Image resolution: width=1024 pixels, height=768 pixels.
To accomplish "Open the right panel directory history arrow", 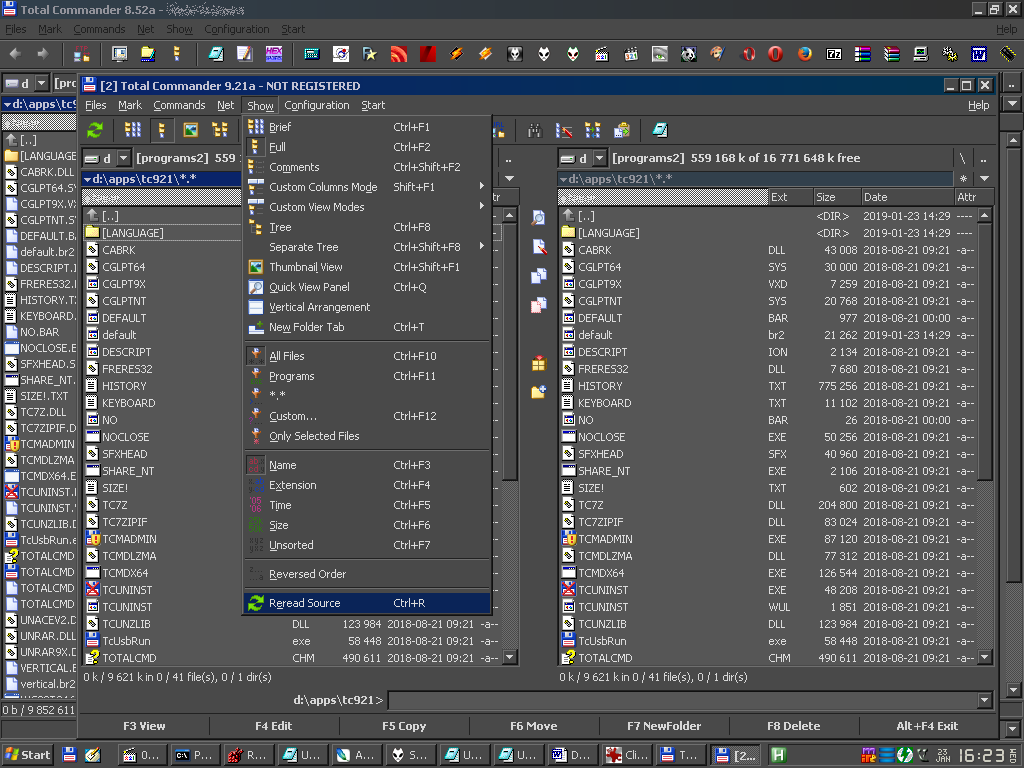I will pos(984,178).
